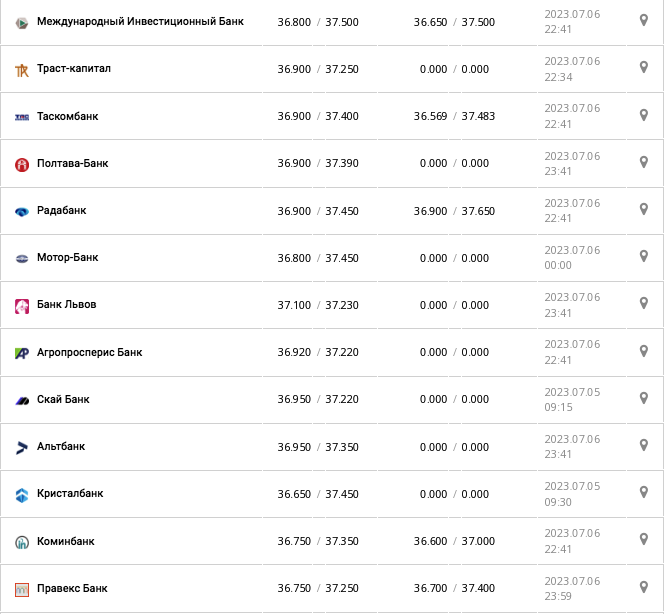
Task: Open the Коминбанк bank link
Action: (66, 541)
